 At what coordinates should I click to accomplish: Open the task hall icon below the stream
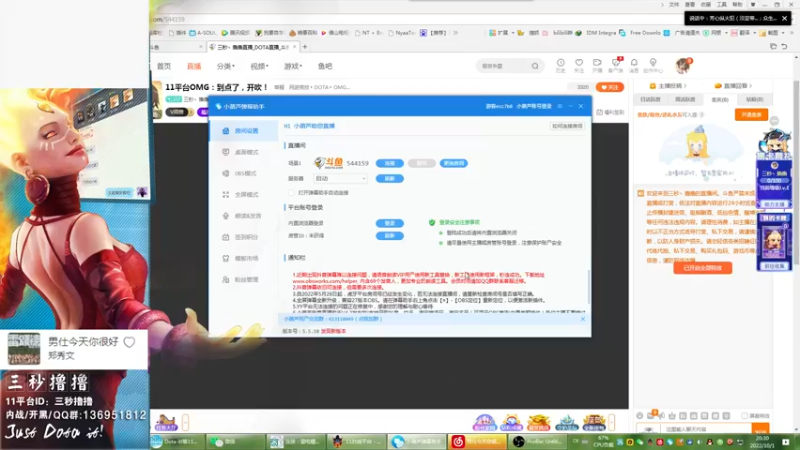tap(166, 422)
